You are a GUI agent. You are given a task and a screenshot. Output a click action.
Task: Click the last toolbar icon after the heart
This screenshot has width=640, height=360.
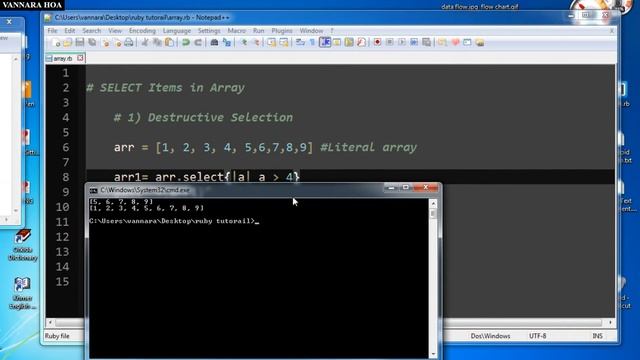[x=480, y=42]
